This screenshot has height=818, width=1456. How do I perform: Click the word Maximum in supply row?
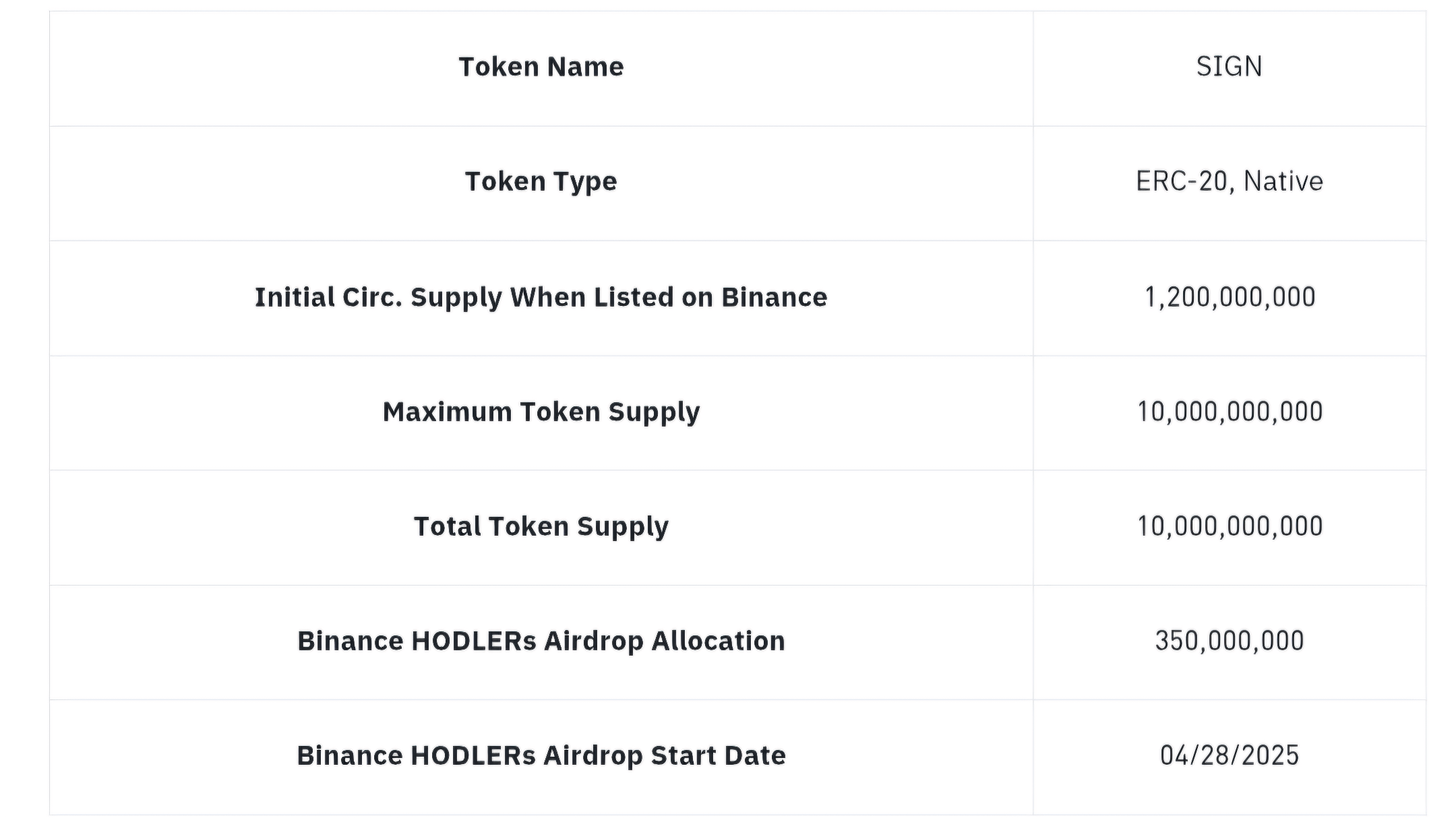[x=447, y=412]
